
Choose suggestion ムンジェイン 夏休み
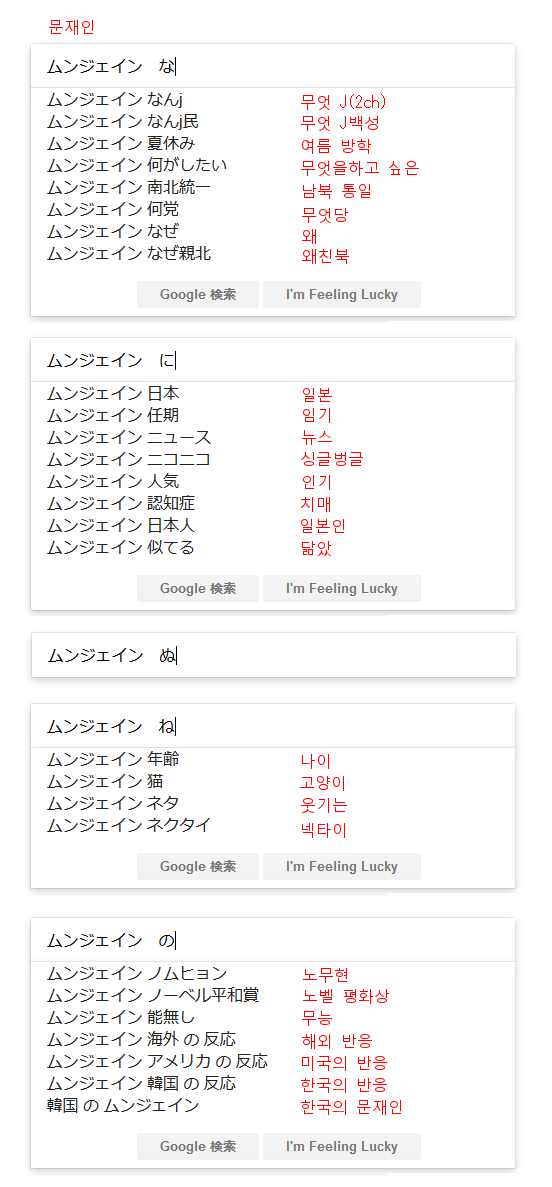click(x=121, y=143)
